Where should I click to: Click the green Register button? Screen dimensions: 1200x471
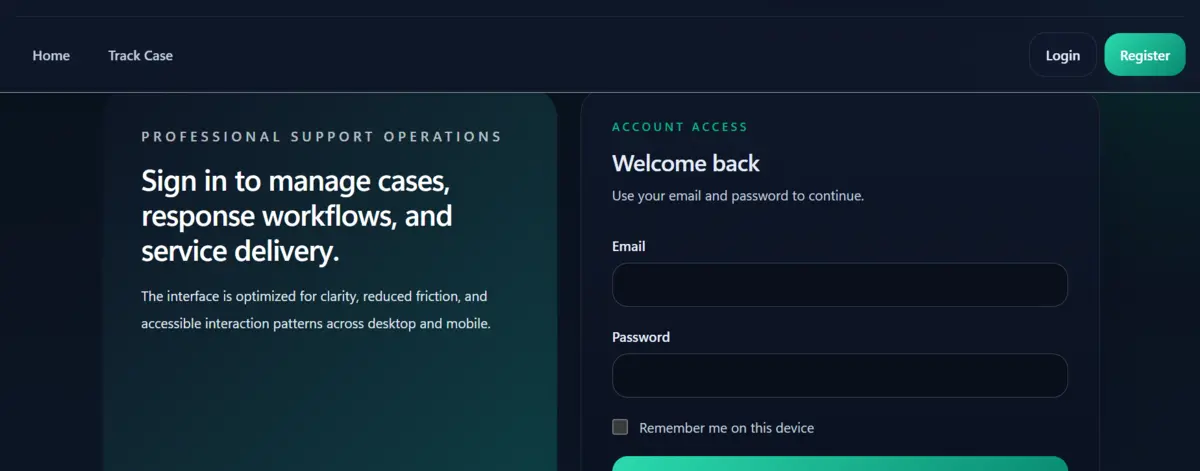1144,55
